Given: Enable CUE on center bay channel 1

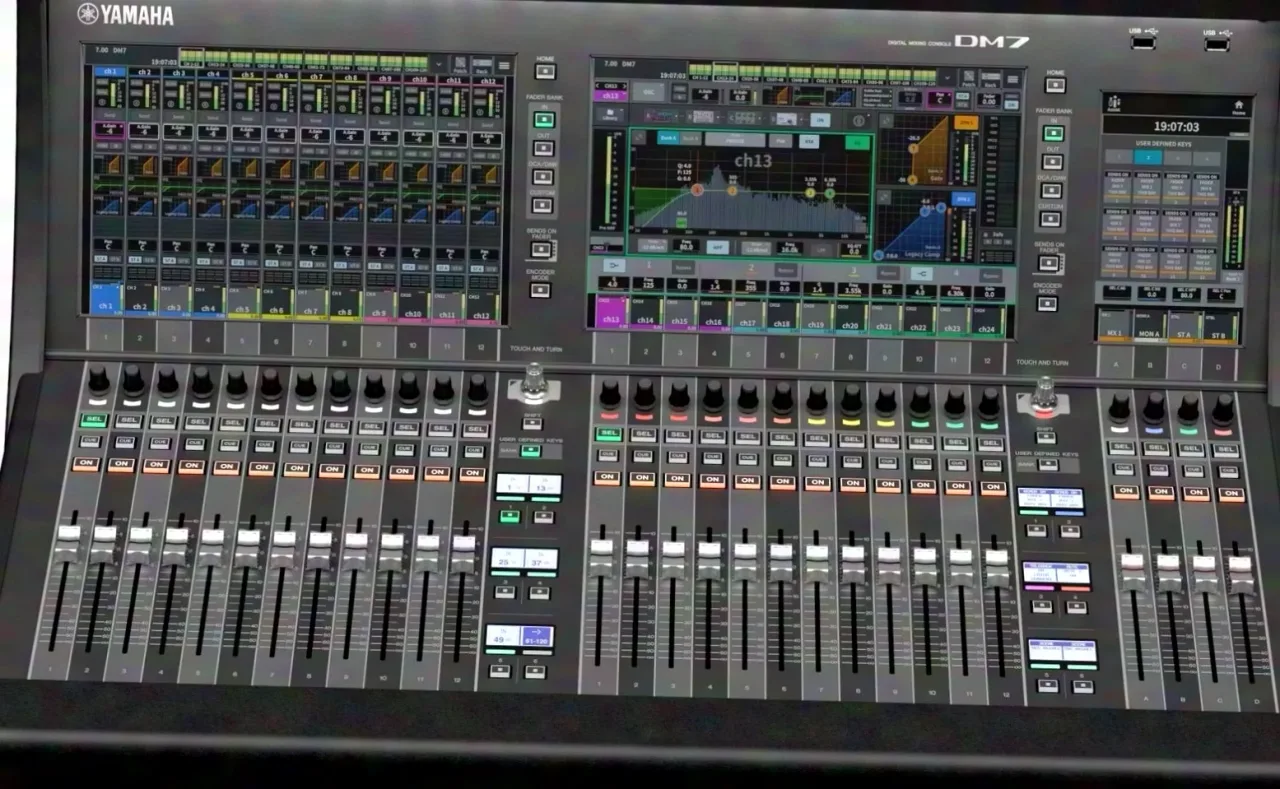Looking at the screenshot, I should click(607, 455).
